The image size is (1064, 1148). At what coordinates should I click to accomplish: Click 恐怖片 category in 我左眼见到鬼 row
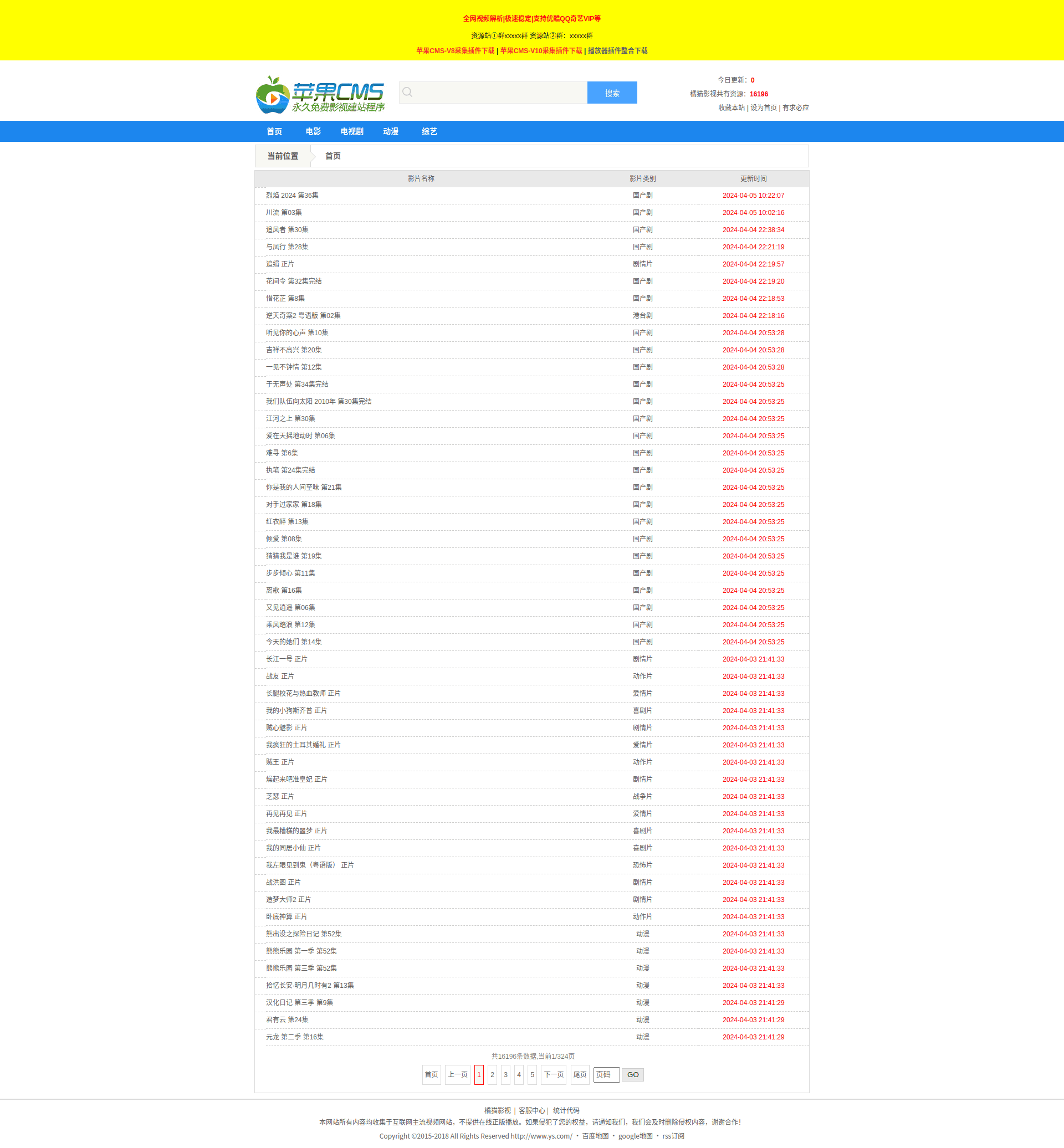[x=642, y=865]
